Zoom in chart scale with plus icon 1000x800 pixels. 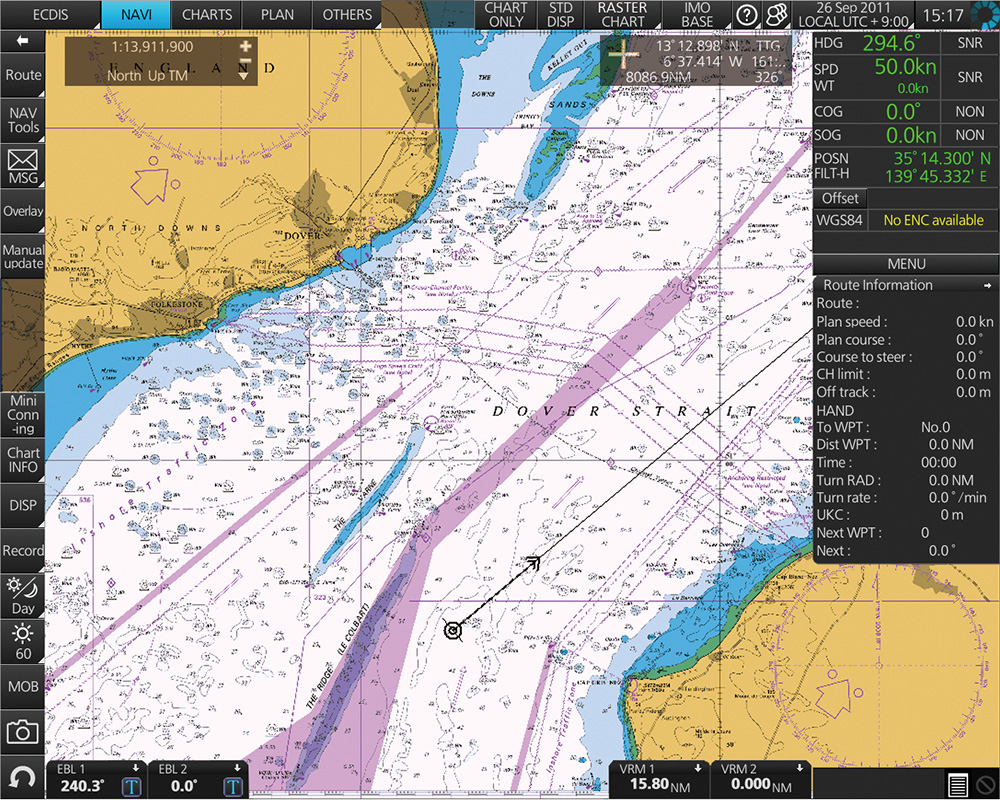pyautogui.click(x=245, y=47)
